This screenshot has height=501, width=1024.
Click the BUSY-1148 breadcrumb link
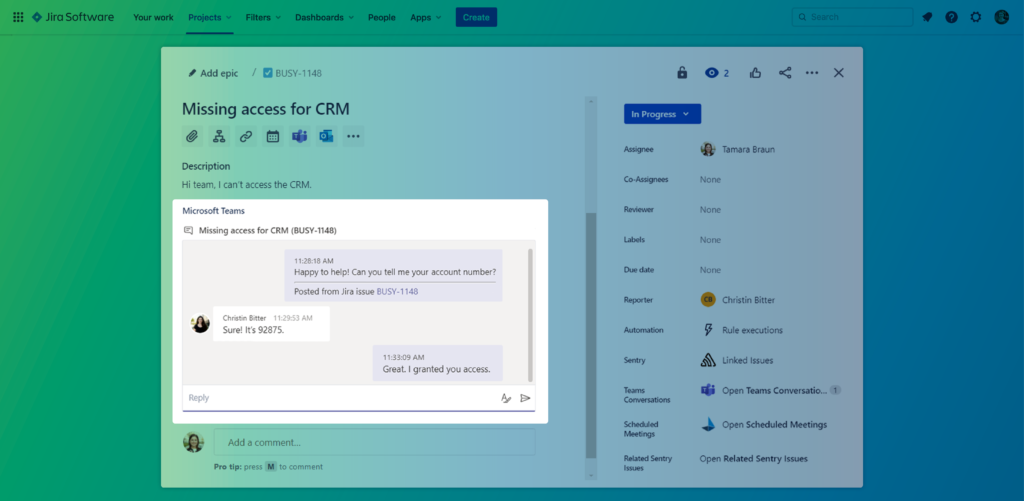298,73
